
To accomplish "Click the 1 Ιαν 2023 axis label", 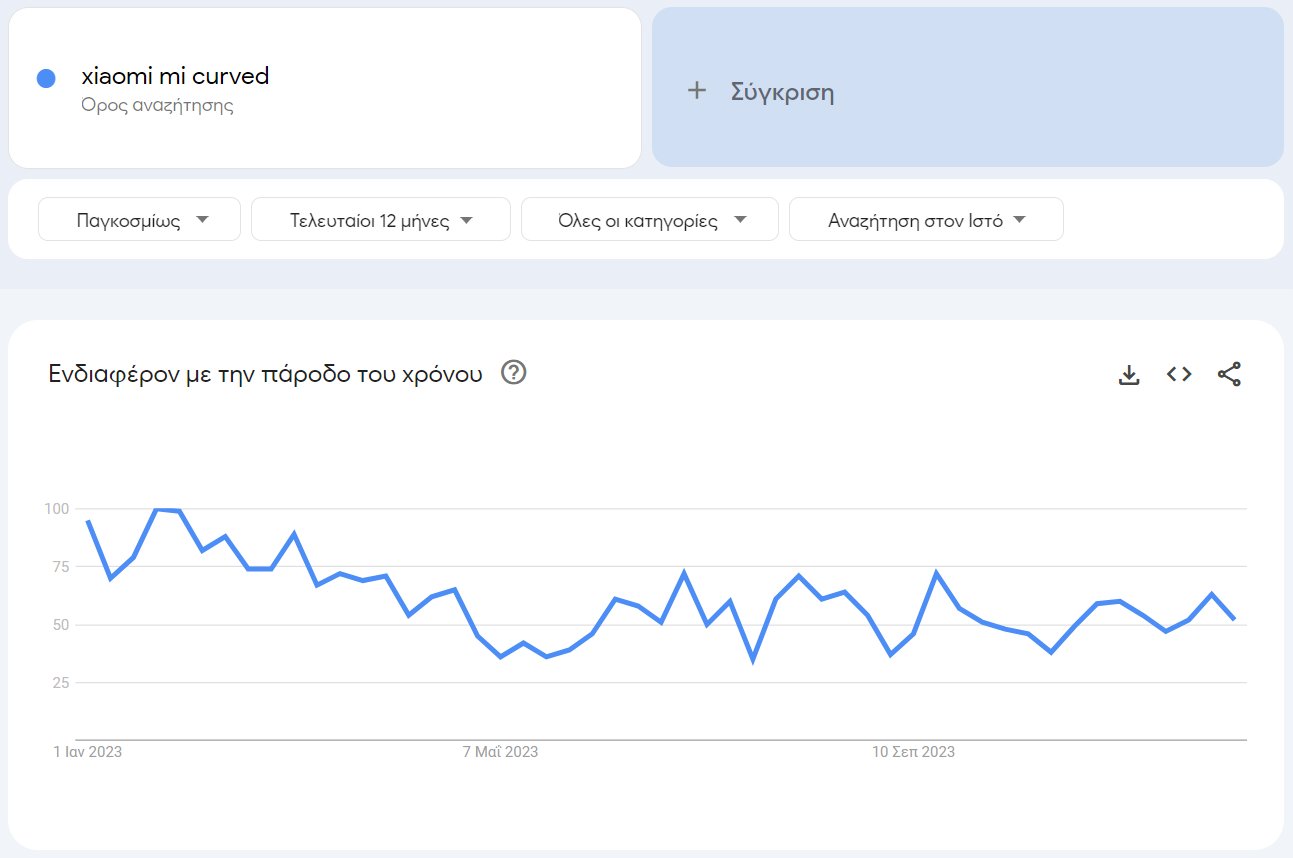I will (x=88, y=752).
